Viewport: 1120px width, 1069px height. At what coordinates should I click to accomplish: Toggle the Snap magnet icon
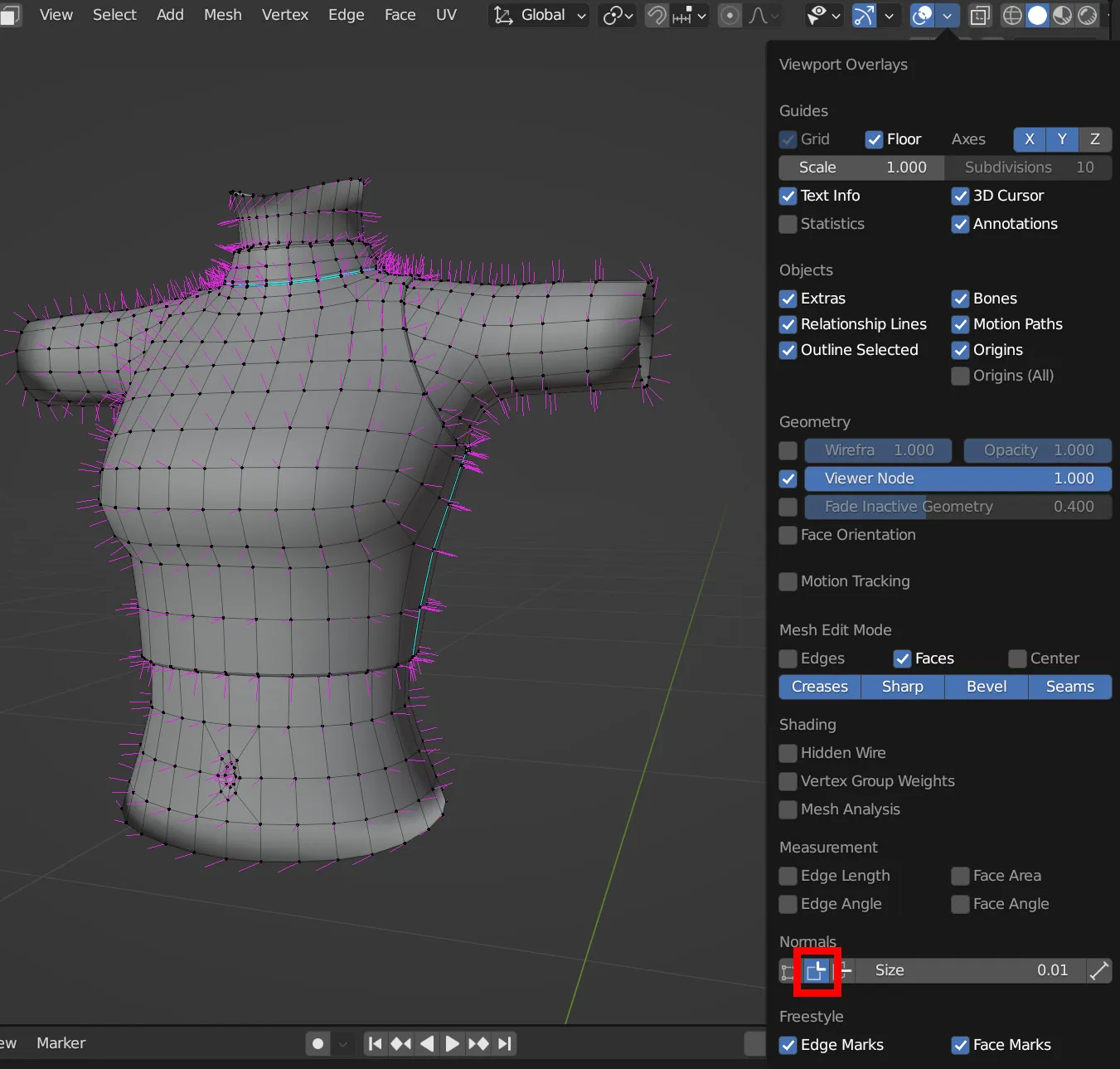click(x=657, y=15)
